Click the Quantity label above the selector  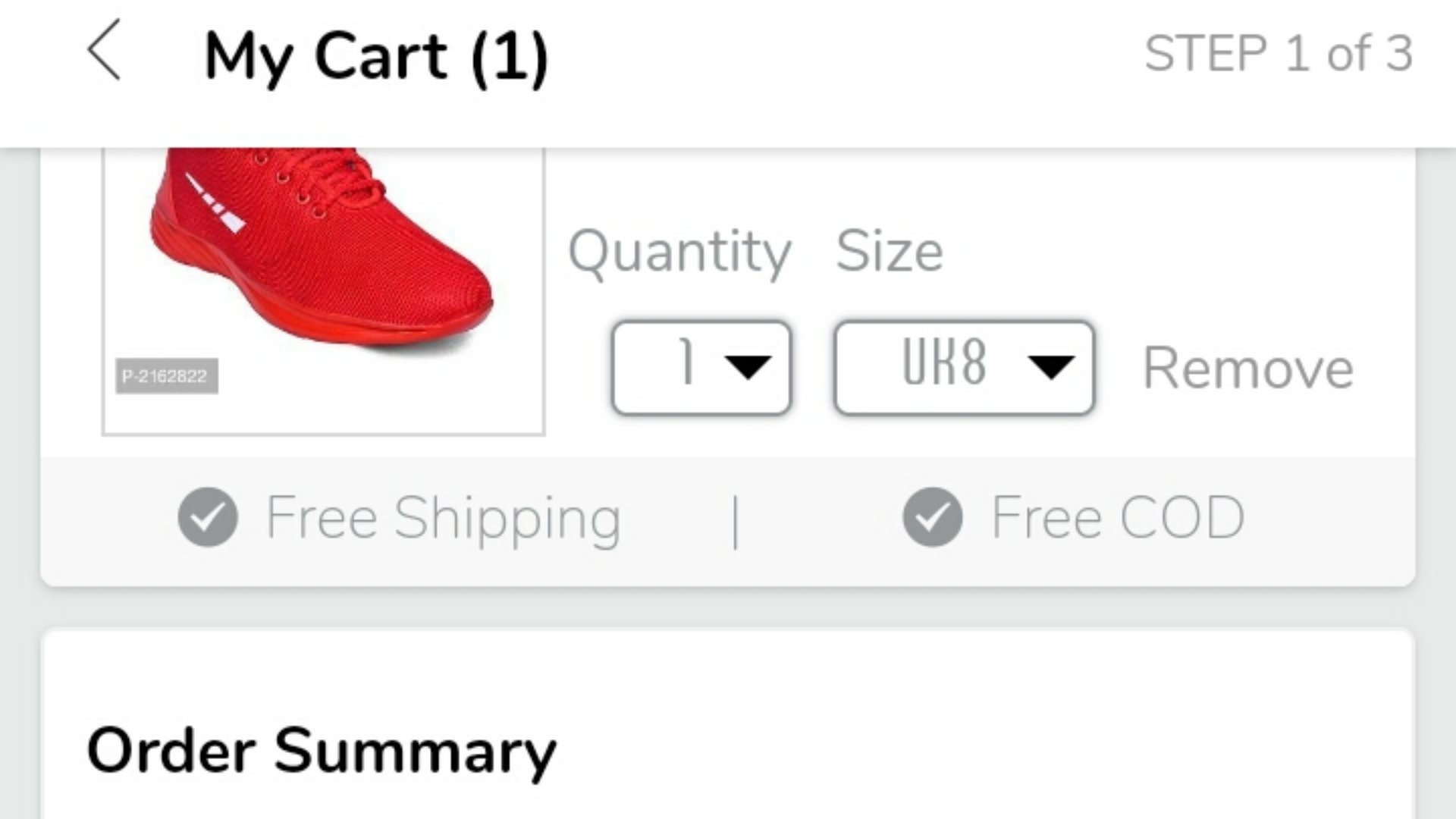(x=679, y=252)
